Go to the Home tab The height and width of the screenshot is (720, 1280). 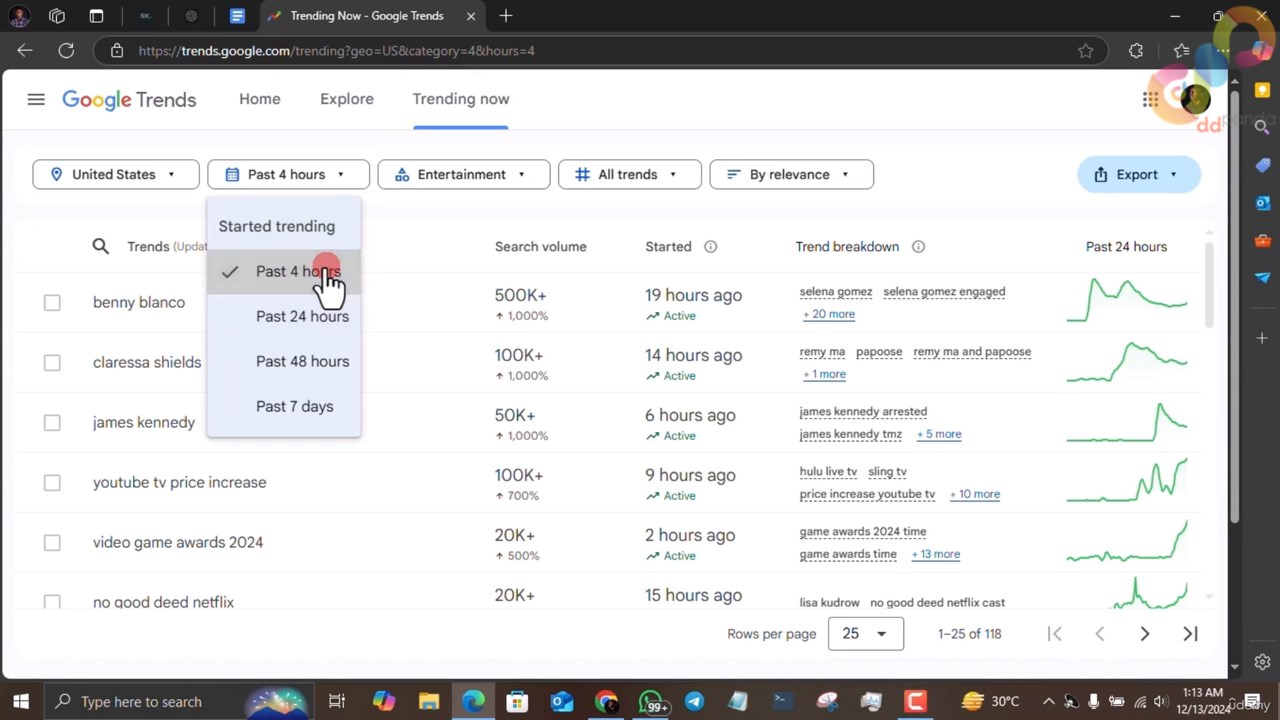260,99
